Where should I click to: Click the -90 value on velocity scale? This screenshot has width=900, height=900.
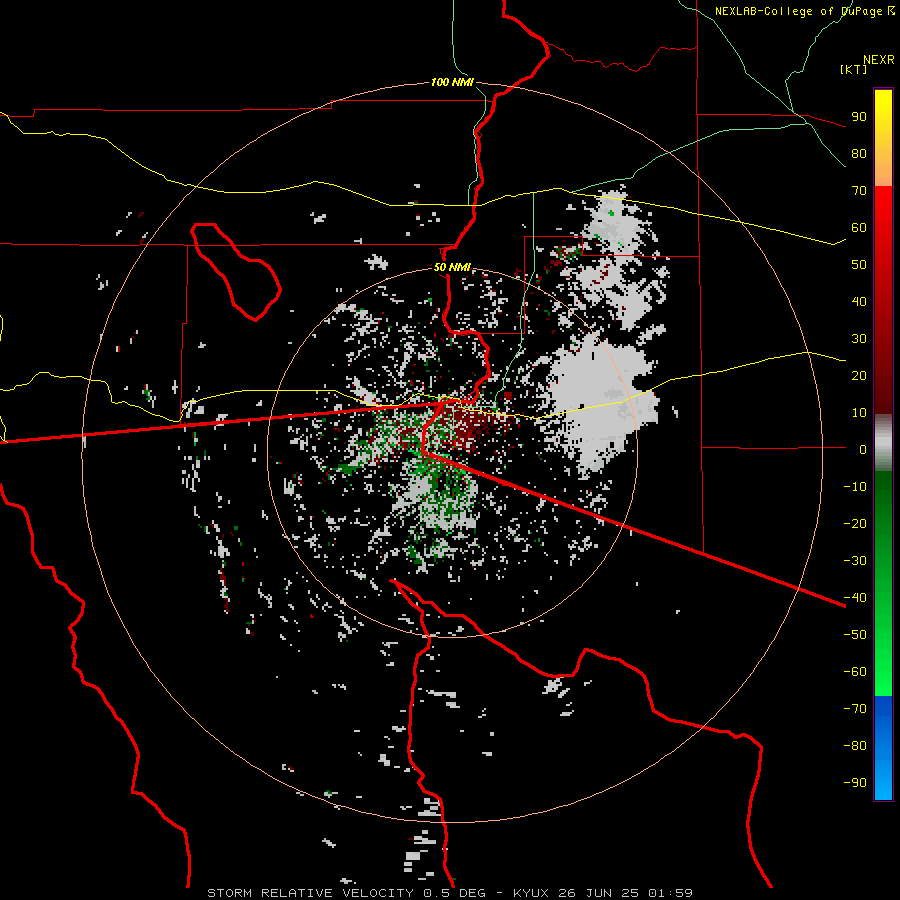pos(855,782)
